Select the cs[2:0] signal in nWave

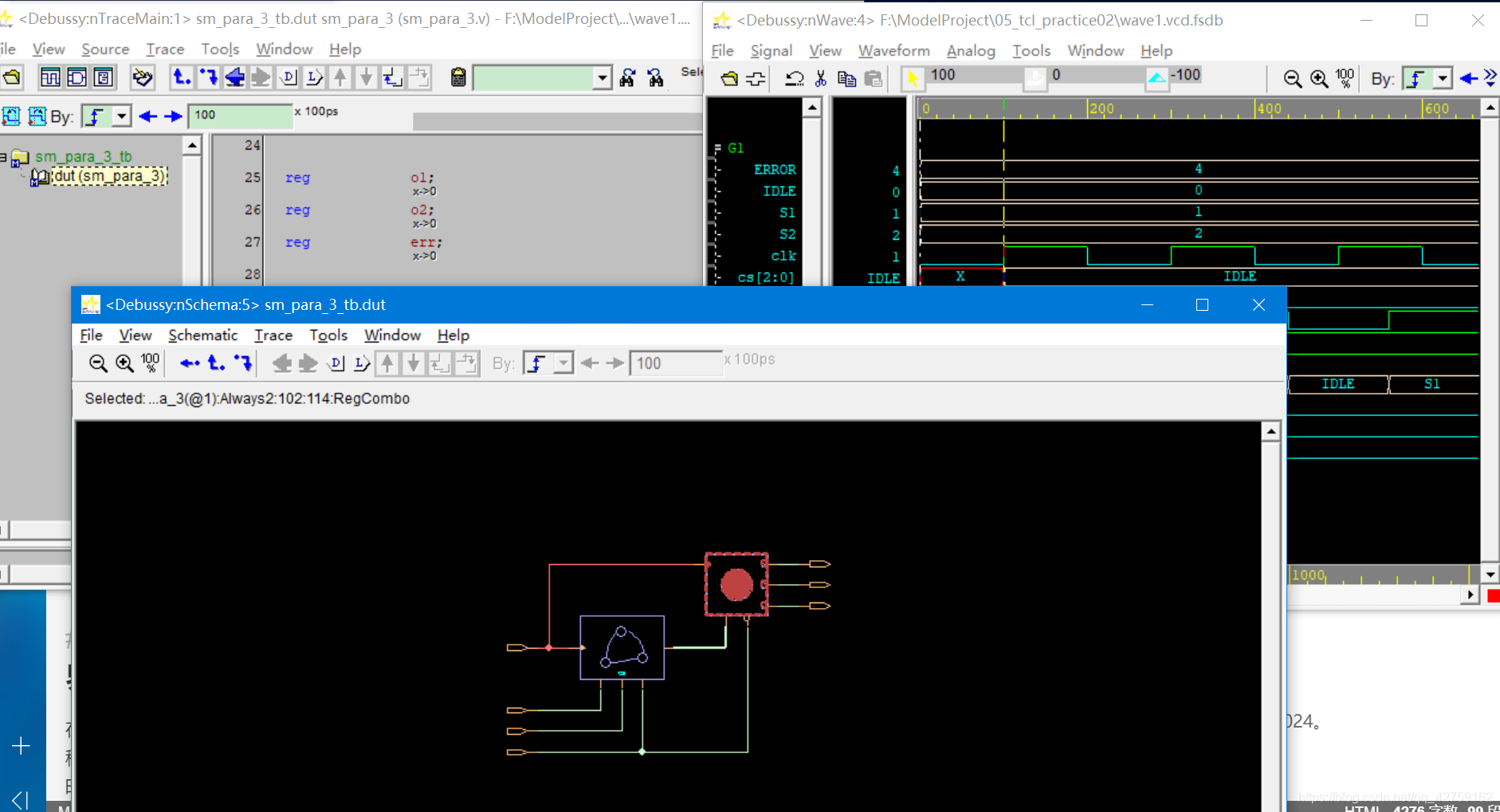click(766, 277)
